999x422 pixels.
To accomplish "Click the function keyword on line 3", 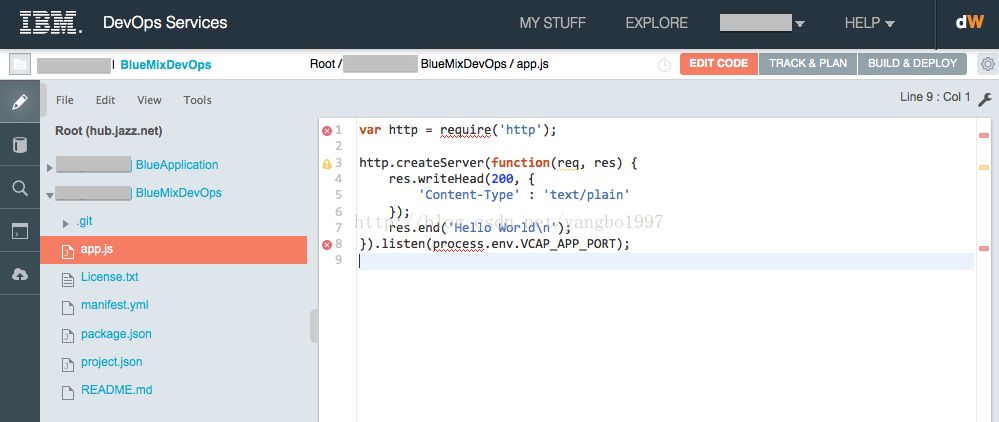I will (521, 163).
